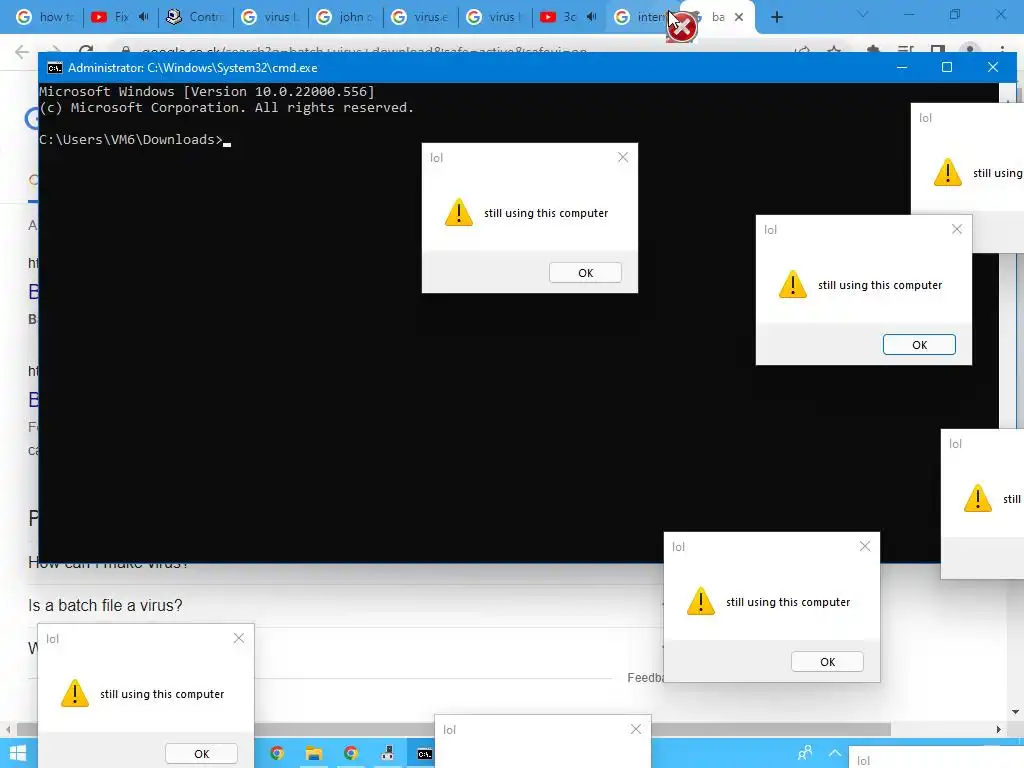The width and height of the screenshot is (1024, 768).
Task: Open the YouTube '3c' tab
Action: click(x=560, y=17)
